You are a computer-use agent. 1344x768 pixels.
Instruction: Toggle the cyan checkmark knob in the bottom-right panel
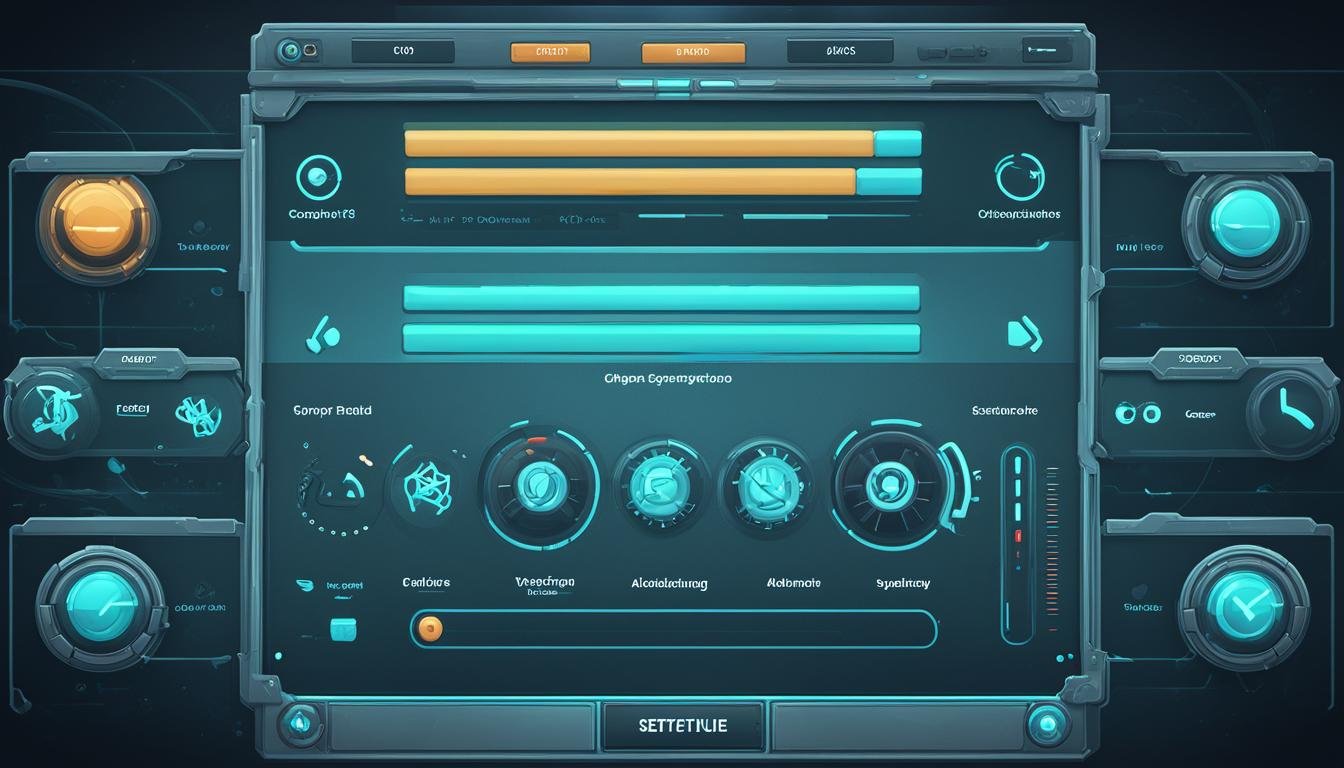(1245, 607)
